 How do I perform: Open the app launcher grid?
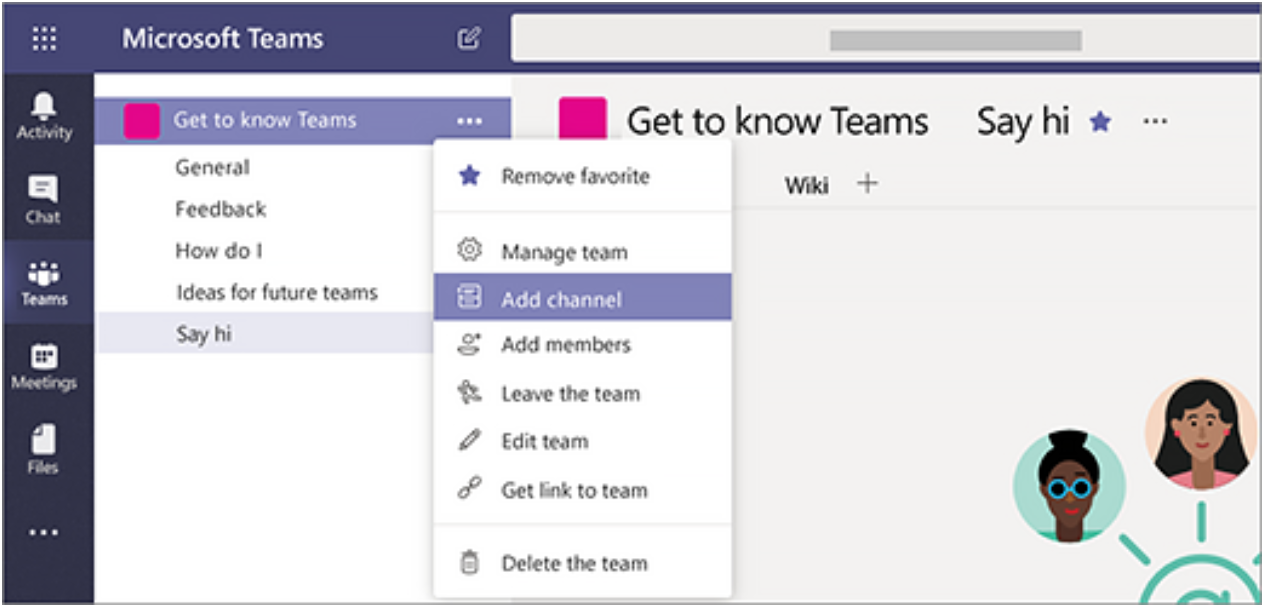coord(44,38)
